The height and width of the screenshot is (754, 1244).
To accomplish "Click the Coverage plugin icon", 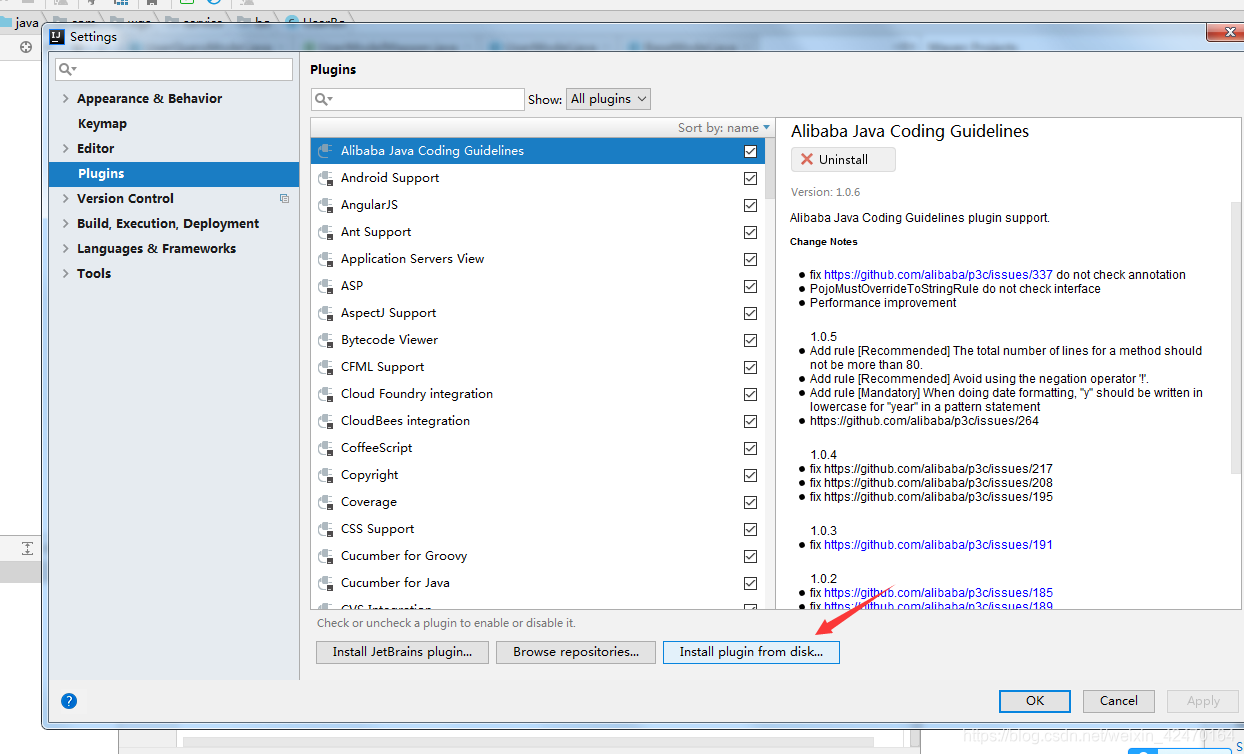I will click(x=325, y=502).
